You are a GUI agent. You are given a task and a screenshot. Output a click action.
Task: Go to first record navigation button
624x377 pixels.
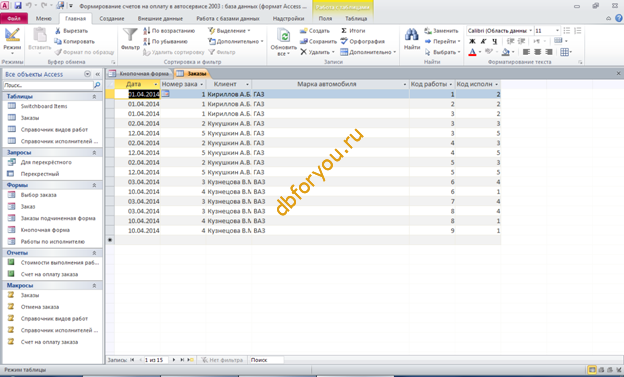point(132,360)
